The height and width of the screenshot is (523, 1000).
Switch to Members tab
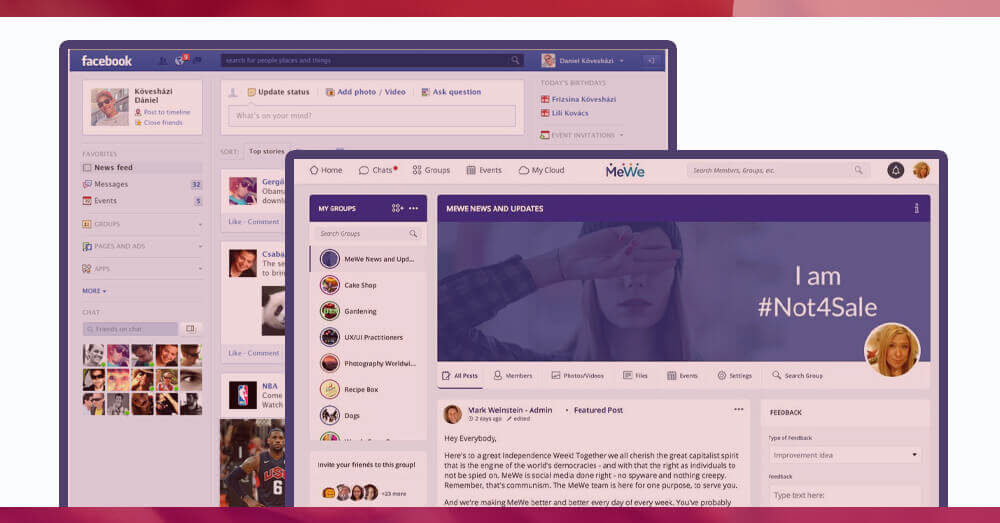(x=513, y=376)
